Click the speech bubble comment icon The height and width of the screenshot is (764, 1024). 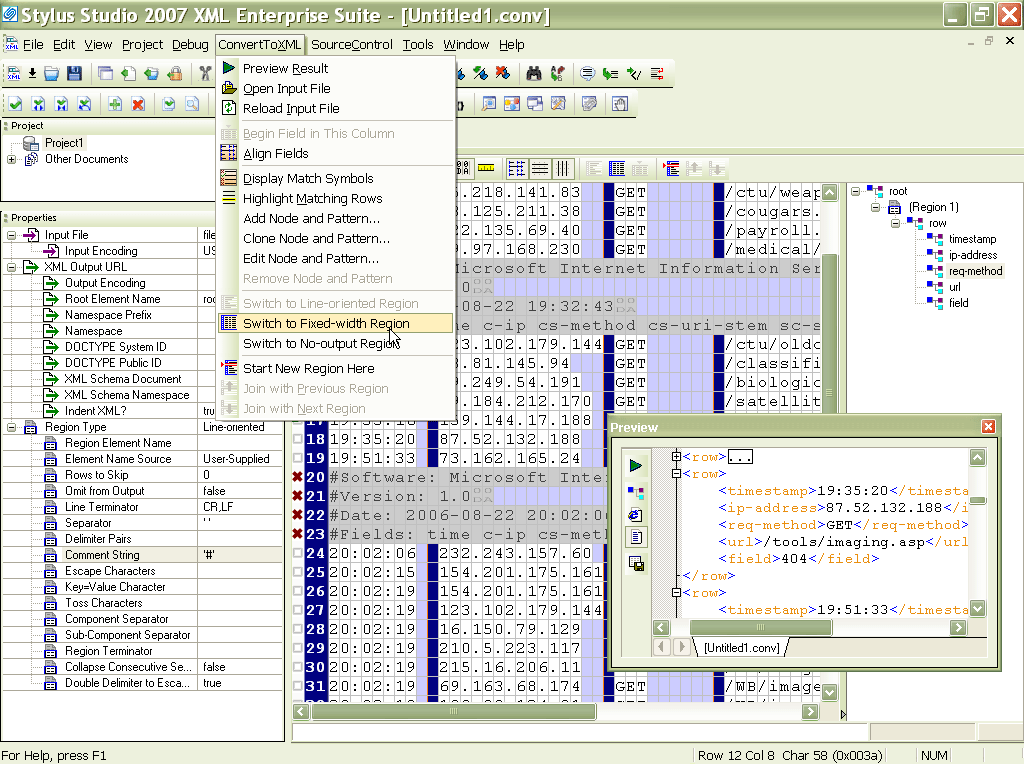pos(588,74)
